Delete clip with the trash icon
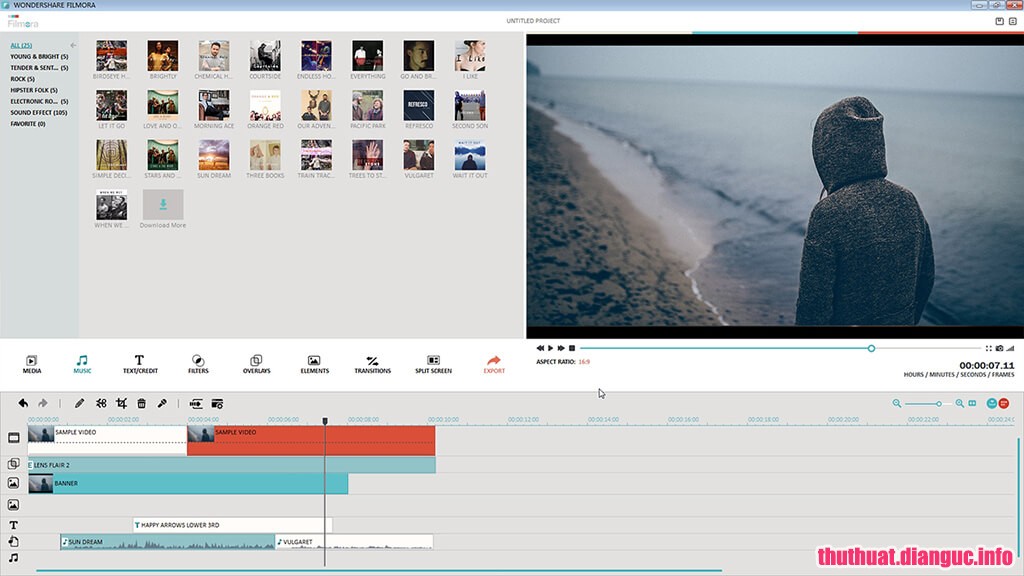Viewport: 1024px width, 576px height. pyautogui.click(x=143, y=404)
